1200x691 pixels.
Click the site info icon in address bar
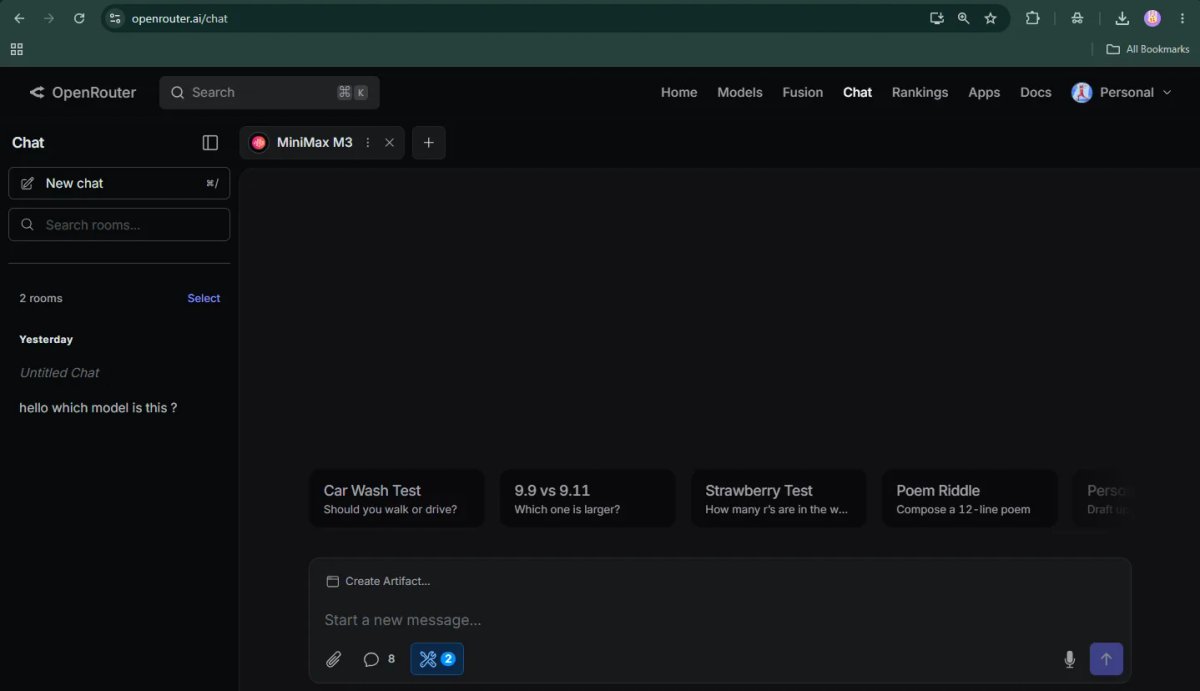(115, 18)
